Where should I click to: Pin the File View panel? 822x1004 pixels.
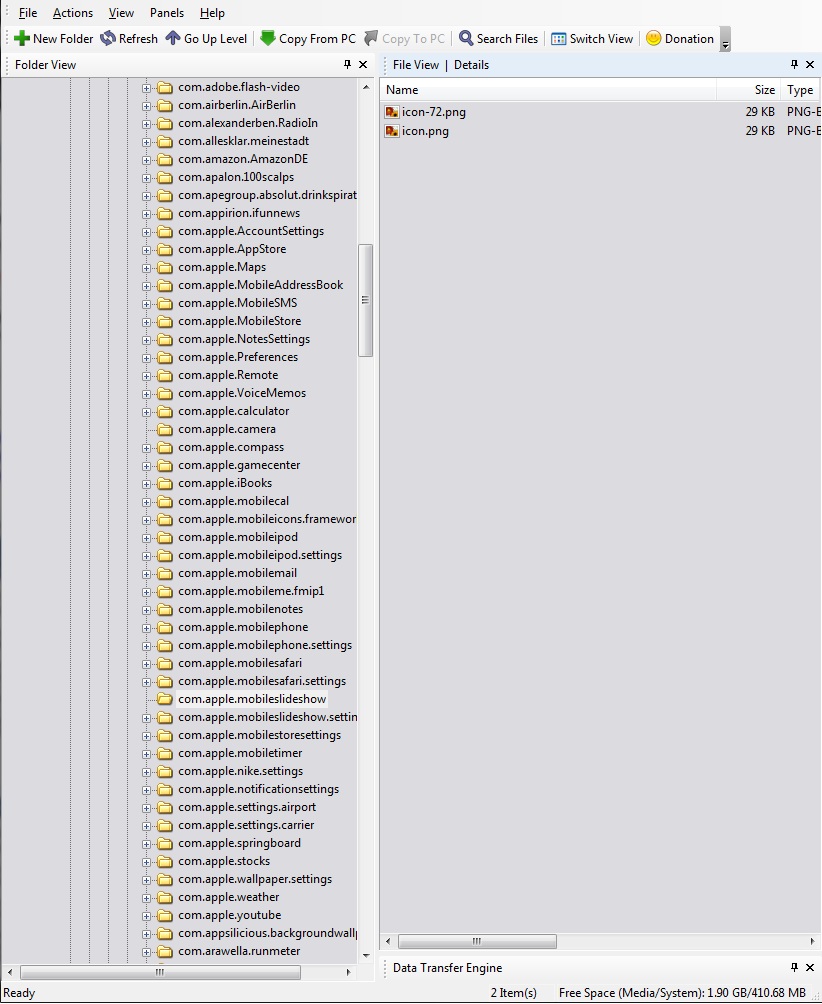pyautogui.click(x=794, y=64)
